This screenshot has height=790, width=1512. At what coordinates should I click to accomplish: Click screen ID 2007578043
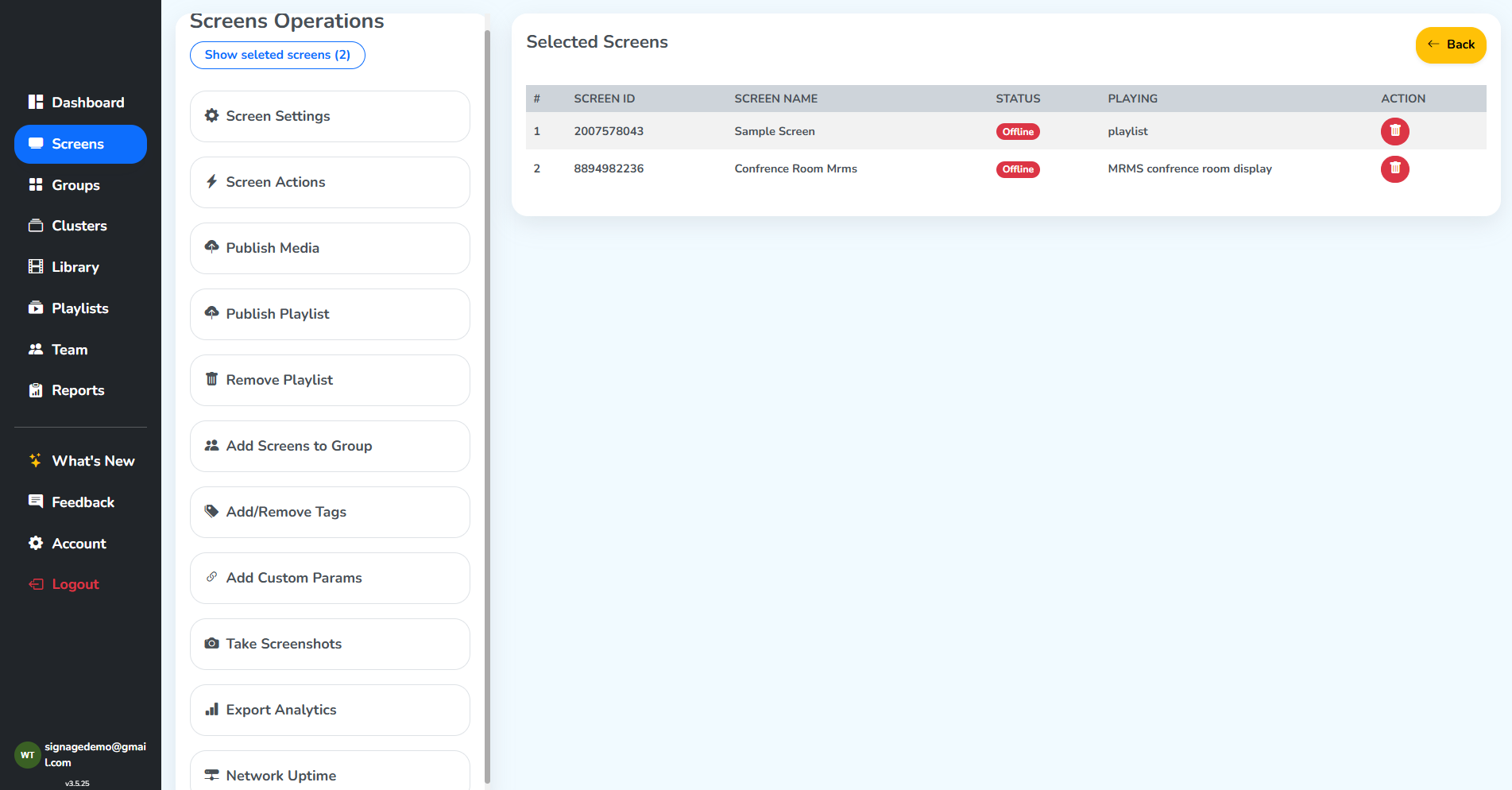coord(609,131)
